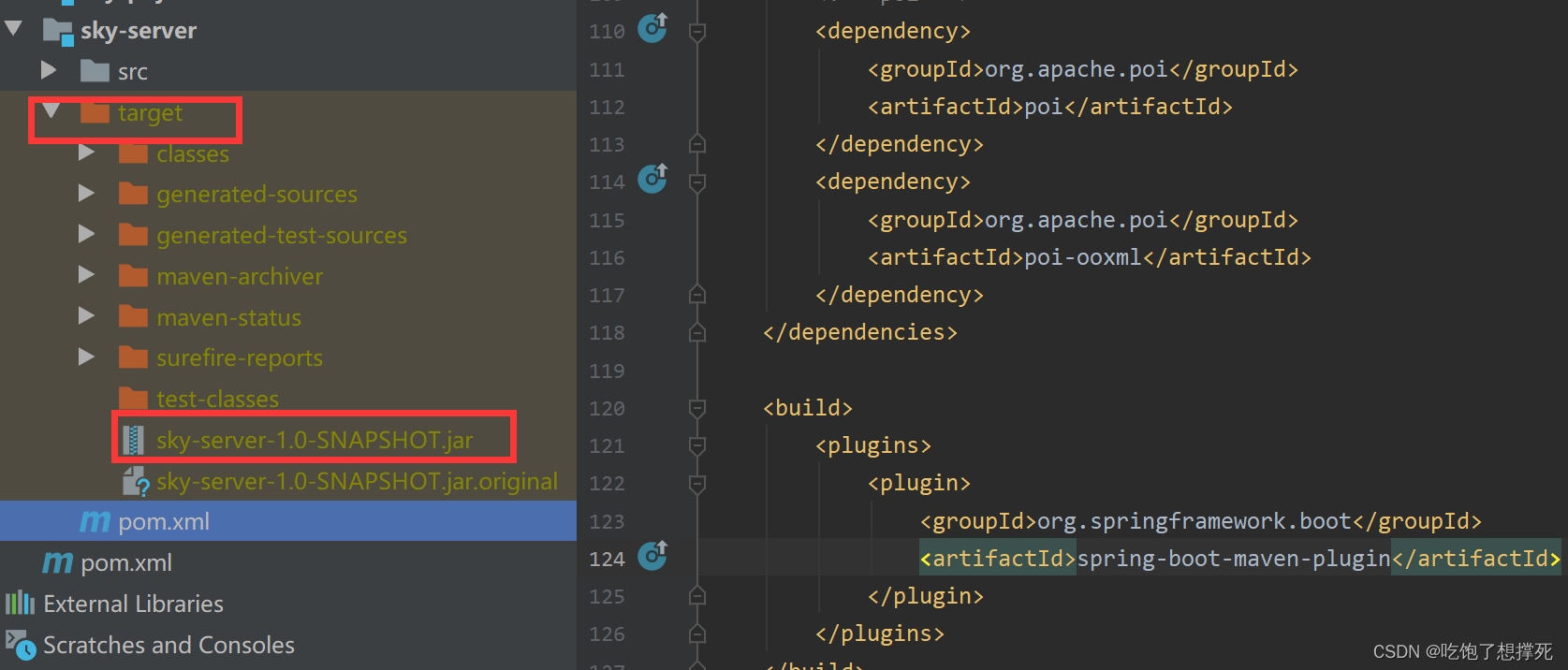Click fold end marker on line 126
Viewport: 1568px width, 670px height.
pyautogui.click(x=697, y=634)
